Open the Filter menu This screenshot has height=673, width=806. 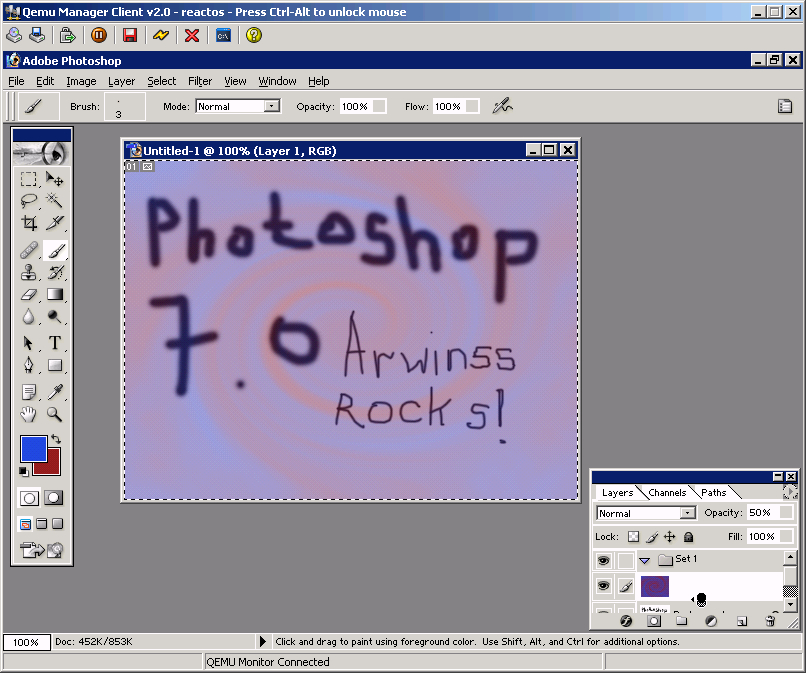(x=200, y=81)
